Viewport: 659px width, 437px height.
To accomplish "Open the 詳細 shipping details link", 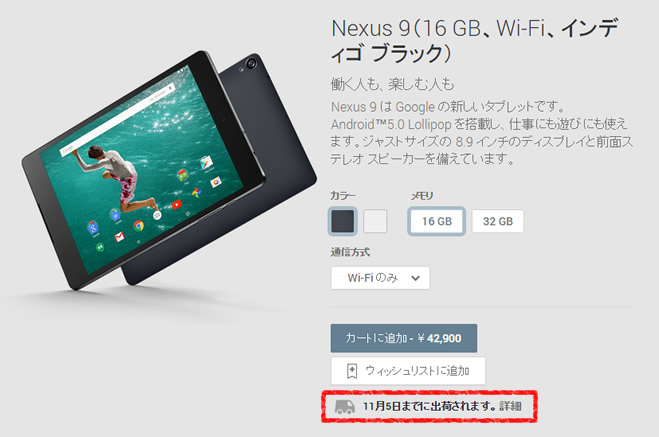I will (x=511, y=407).
